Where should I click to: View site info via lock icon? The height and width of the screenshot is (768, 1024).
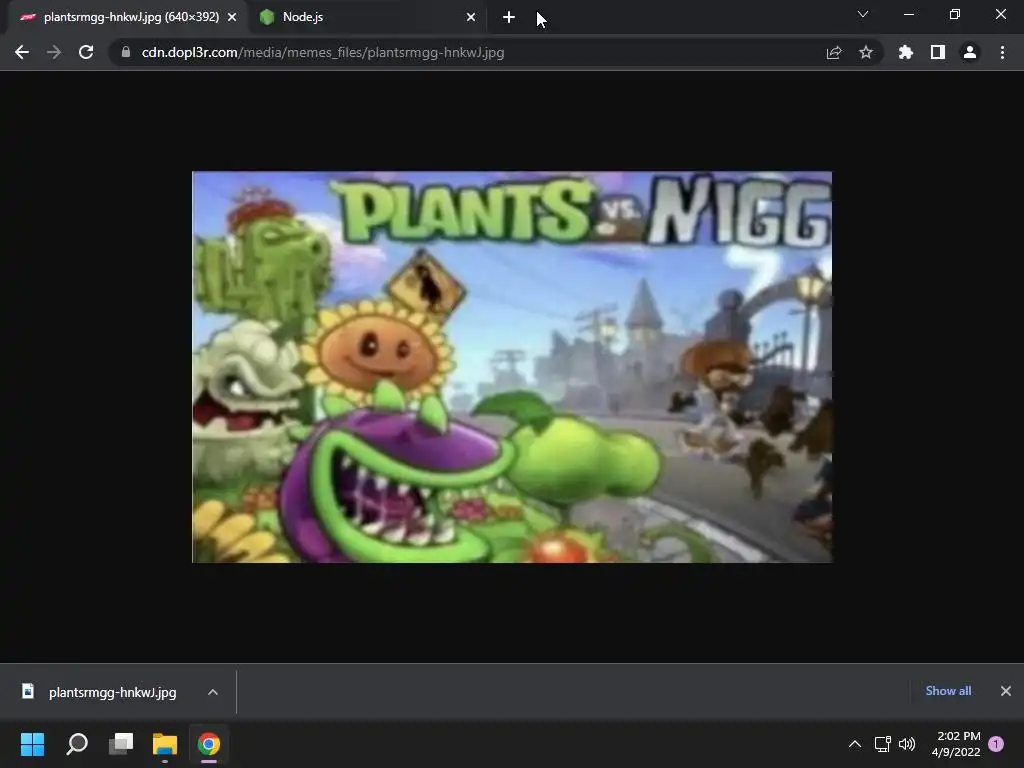(126, 52)
